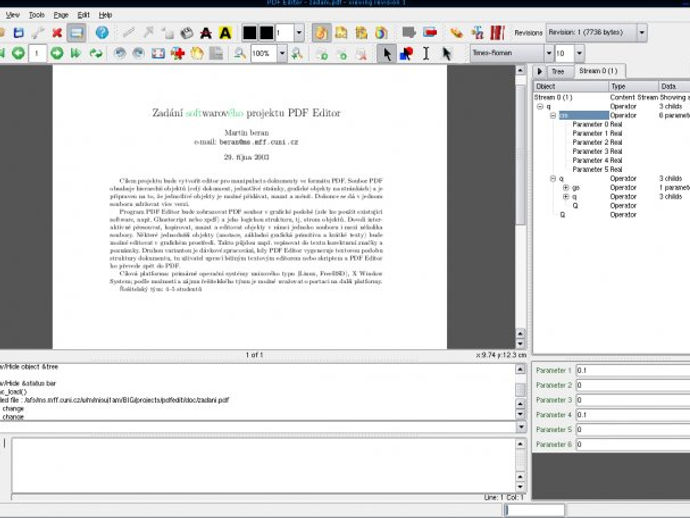Click the red bar rectangle icon

point(430,32)
